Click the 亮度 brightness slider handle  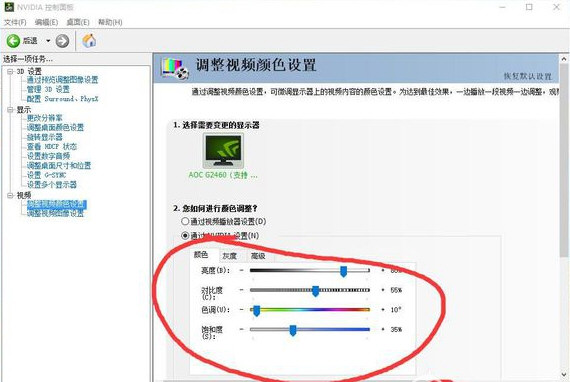(344, 271)
